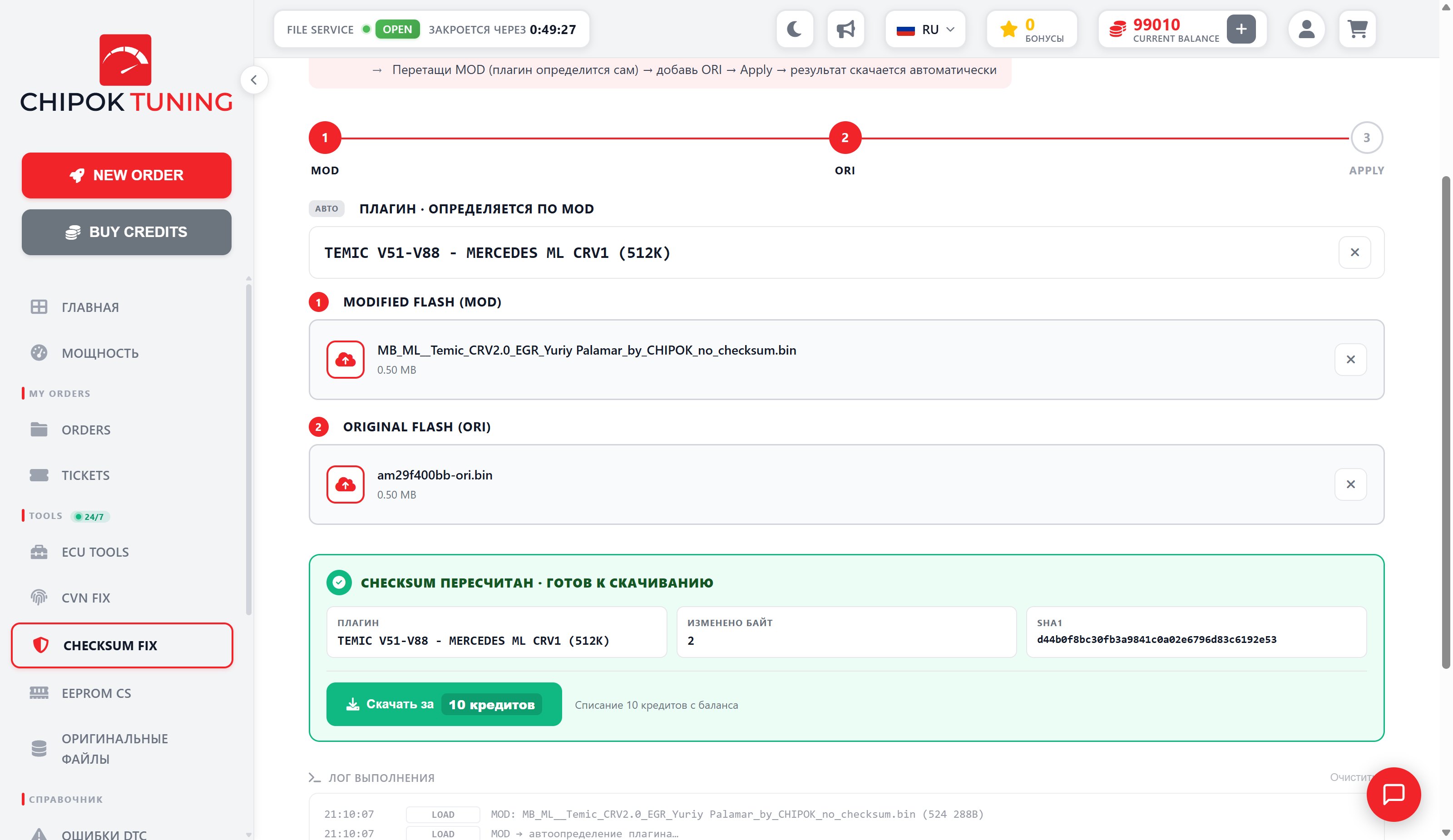Open the user profile icon
The height and width of the screenshot is (840, 1453).
coord(1306,29)
